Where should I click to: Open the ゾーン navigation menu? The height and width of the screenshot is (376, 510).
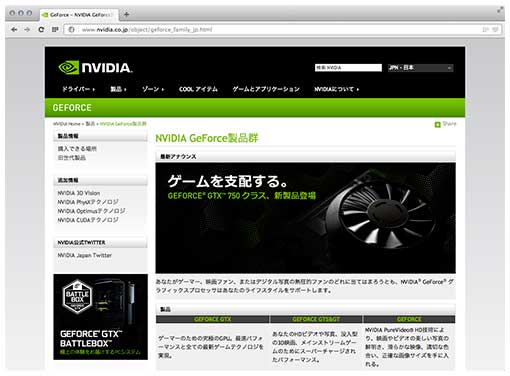tap(153, 89)
